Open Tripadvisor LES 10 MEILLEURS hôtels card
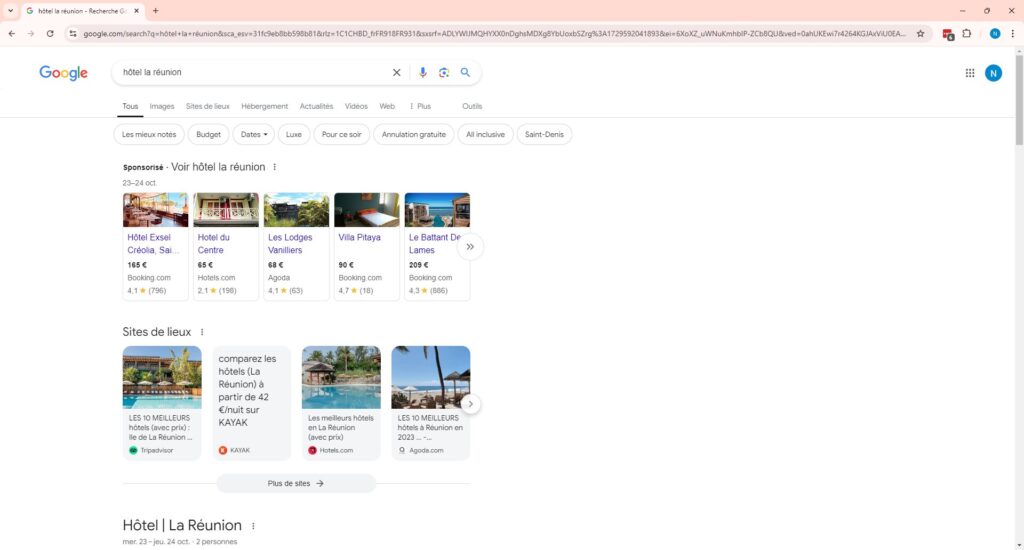1024x550 pixels. 162,402
